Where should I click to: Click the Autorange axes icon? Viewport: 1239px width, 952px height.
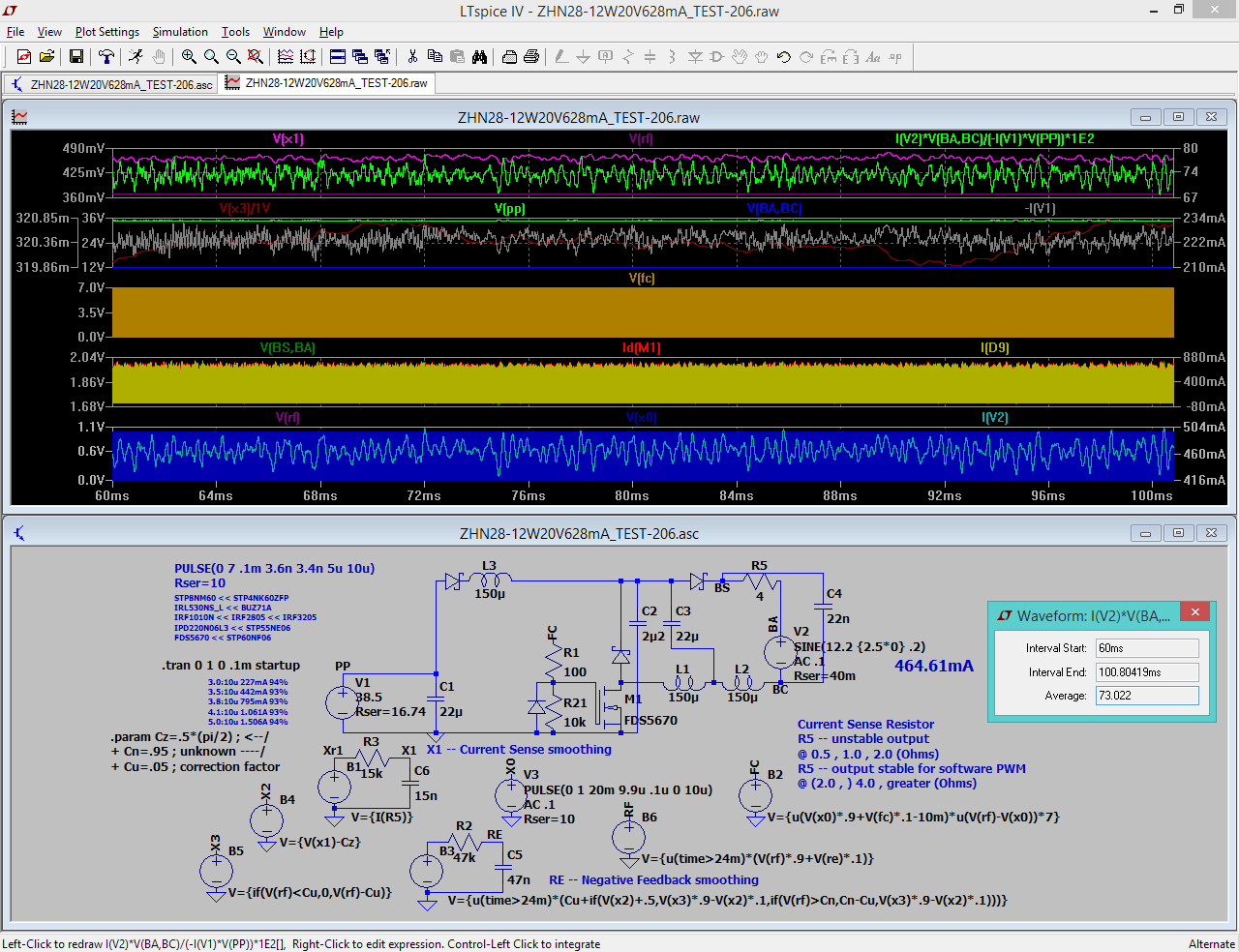[308, 57]
